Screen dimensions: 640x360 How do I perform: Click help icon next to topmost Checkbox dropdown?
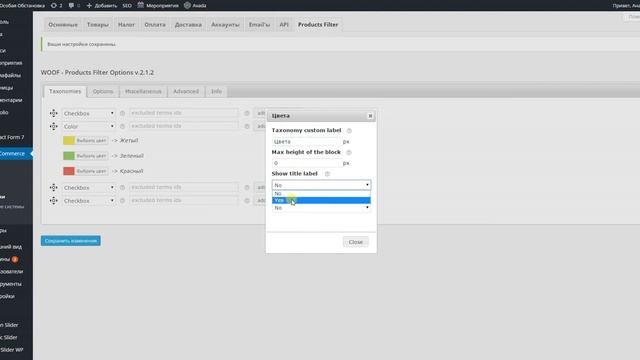pos(122,113)
